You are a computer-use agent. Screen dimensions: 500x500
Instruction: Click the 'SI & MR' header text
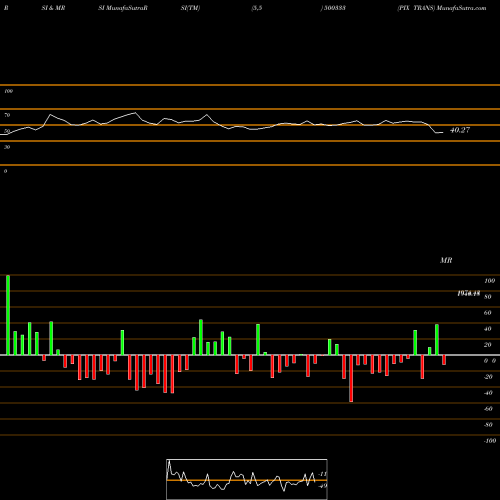pyautogui.click(x=53, y=8)
